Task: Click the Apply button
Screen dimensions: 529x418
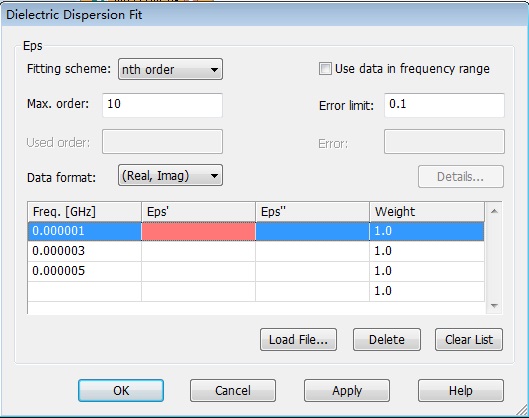Action: coord(347,390)
